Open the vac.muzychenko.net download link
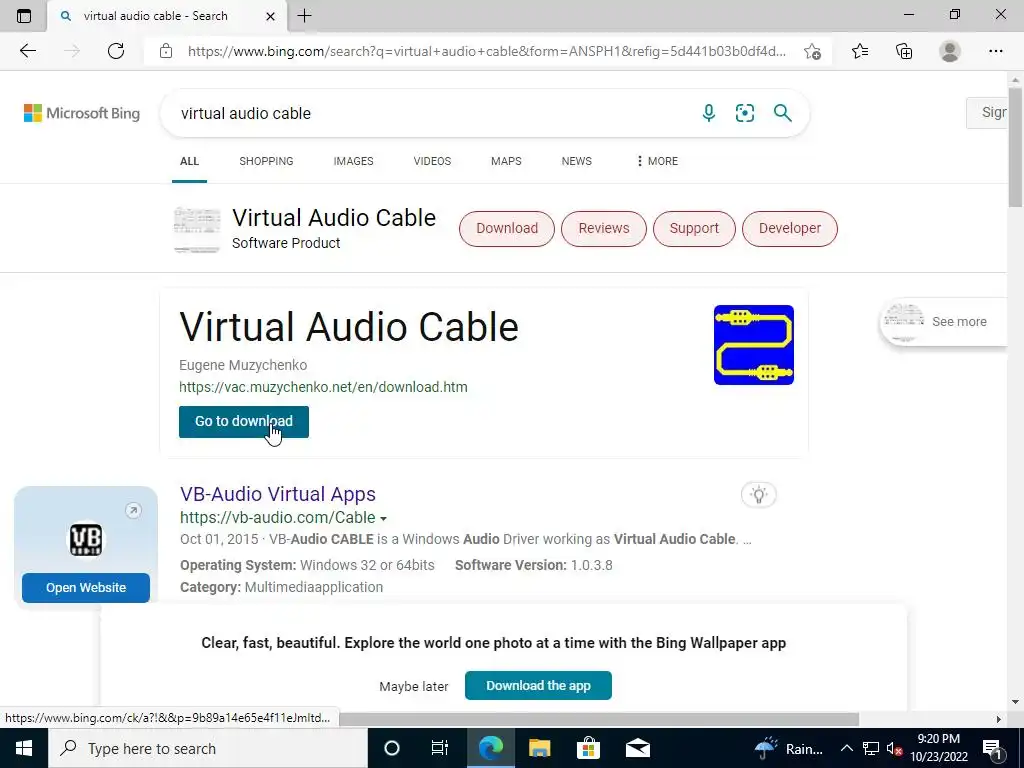The image size is (1024, 768). pos(323,387)
